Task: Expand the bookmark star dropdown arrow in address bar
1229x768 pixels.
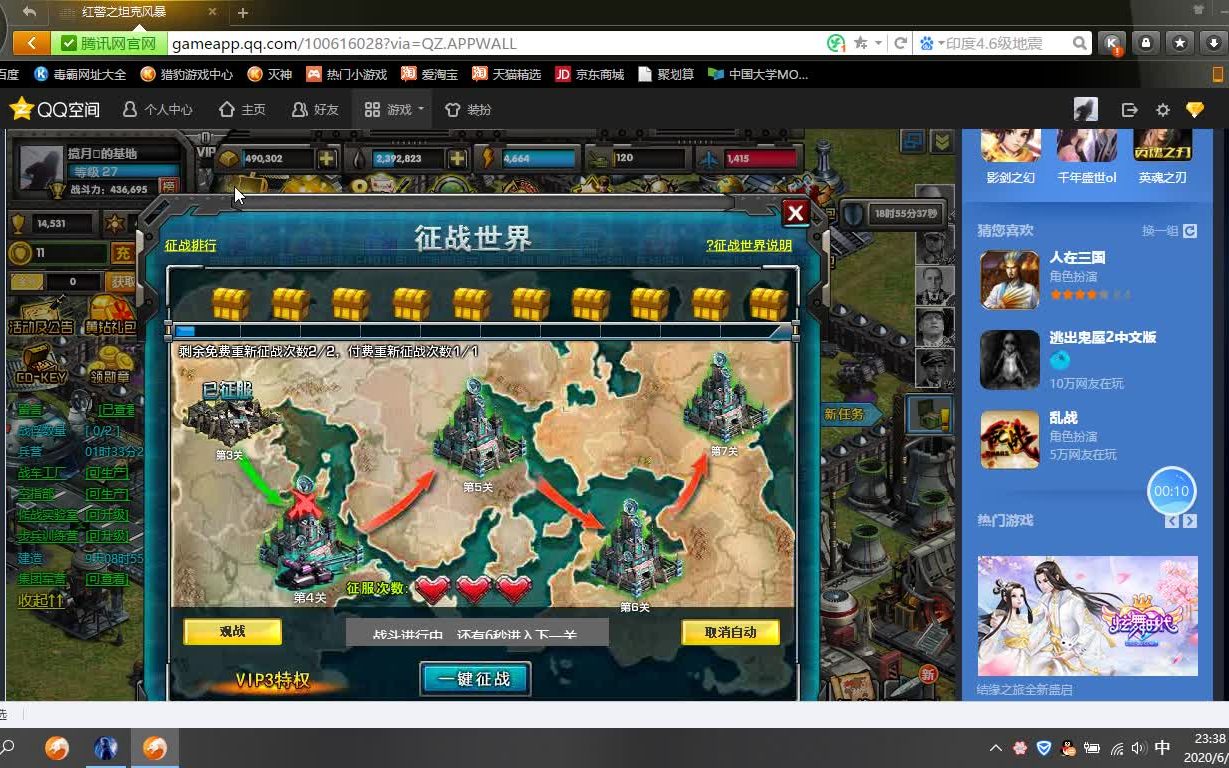Action: point(878,43)
